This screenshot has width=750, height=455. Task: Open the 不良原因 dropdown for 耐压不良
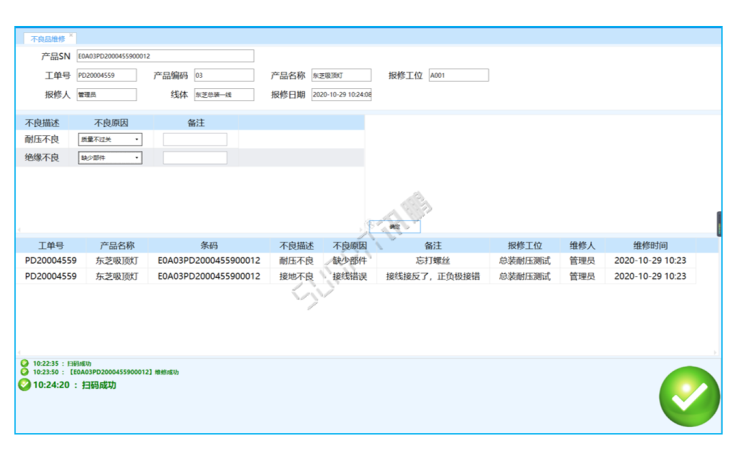pyautogui.click(x=110, y=139)
